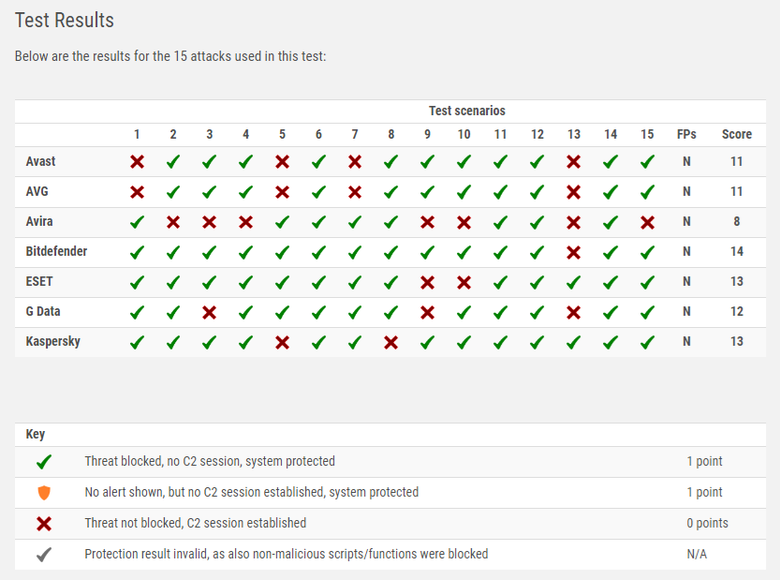
Task: Click the red cross icon in Key
Action: [x=44, y=523]
